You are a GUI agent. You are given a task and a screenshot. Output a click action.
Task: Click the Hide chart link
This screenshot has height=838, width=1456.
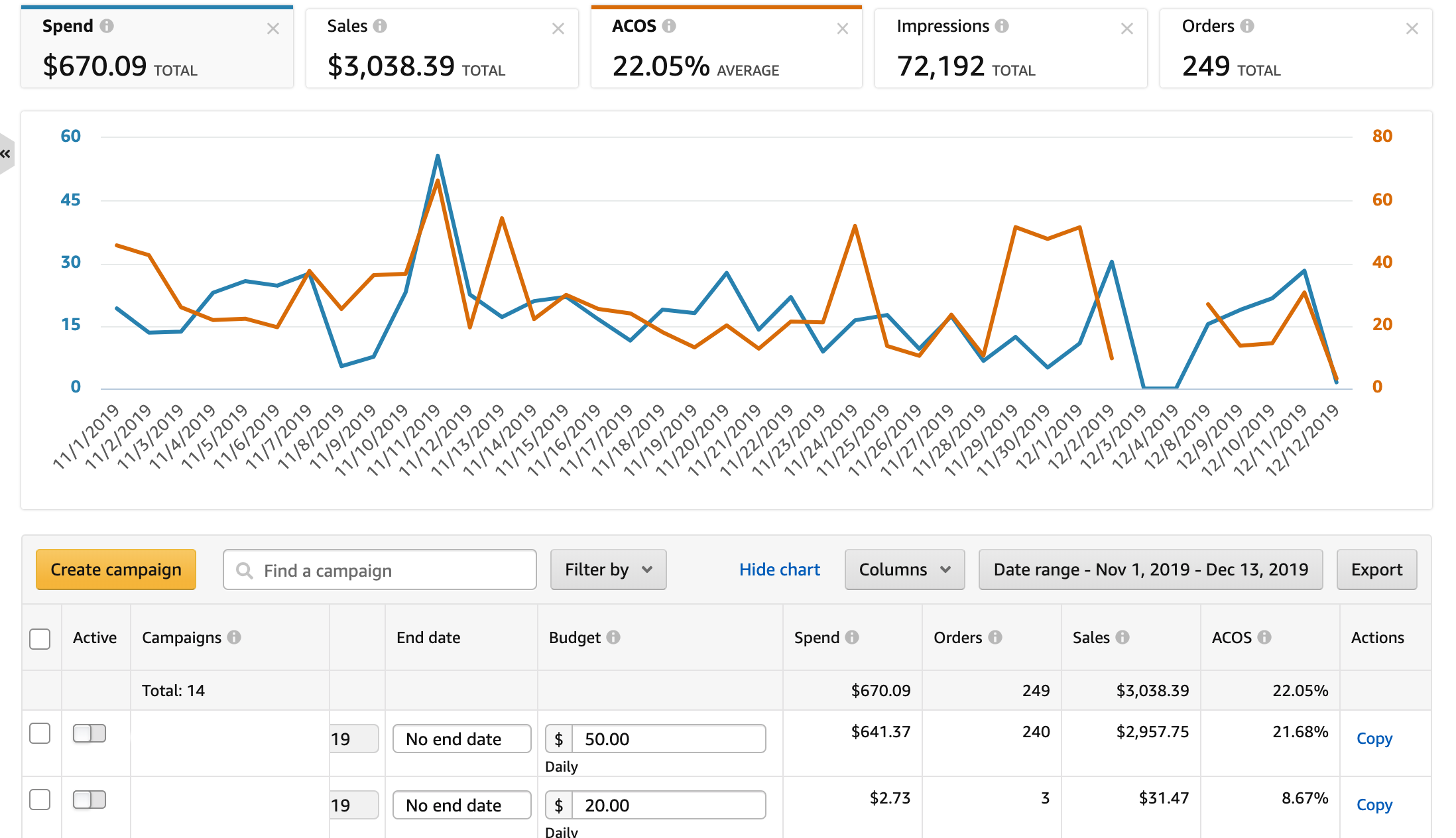tap(779, 569)
